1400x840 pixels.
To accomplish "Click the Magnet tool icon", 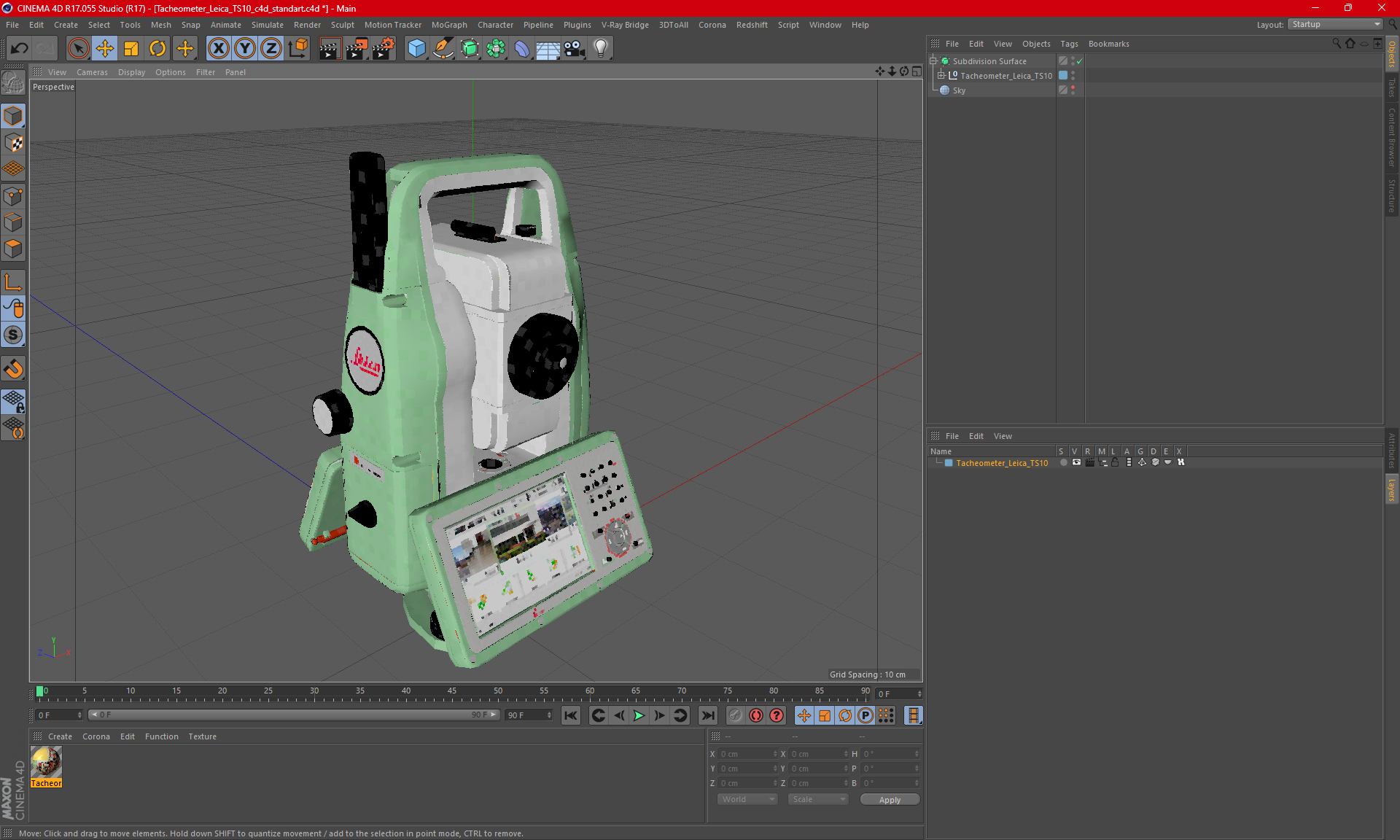I will click(13, 369).
